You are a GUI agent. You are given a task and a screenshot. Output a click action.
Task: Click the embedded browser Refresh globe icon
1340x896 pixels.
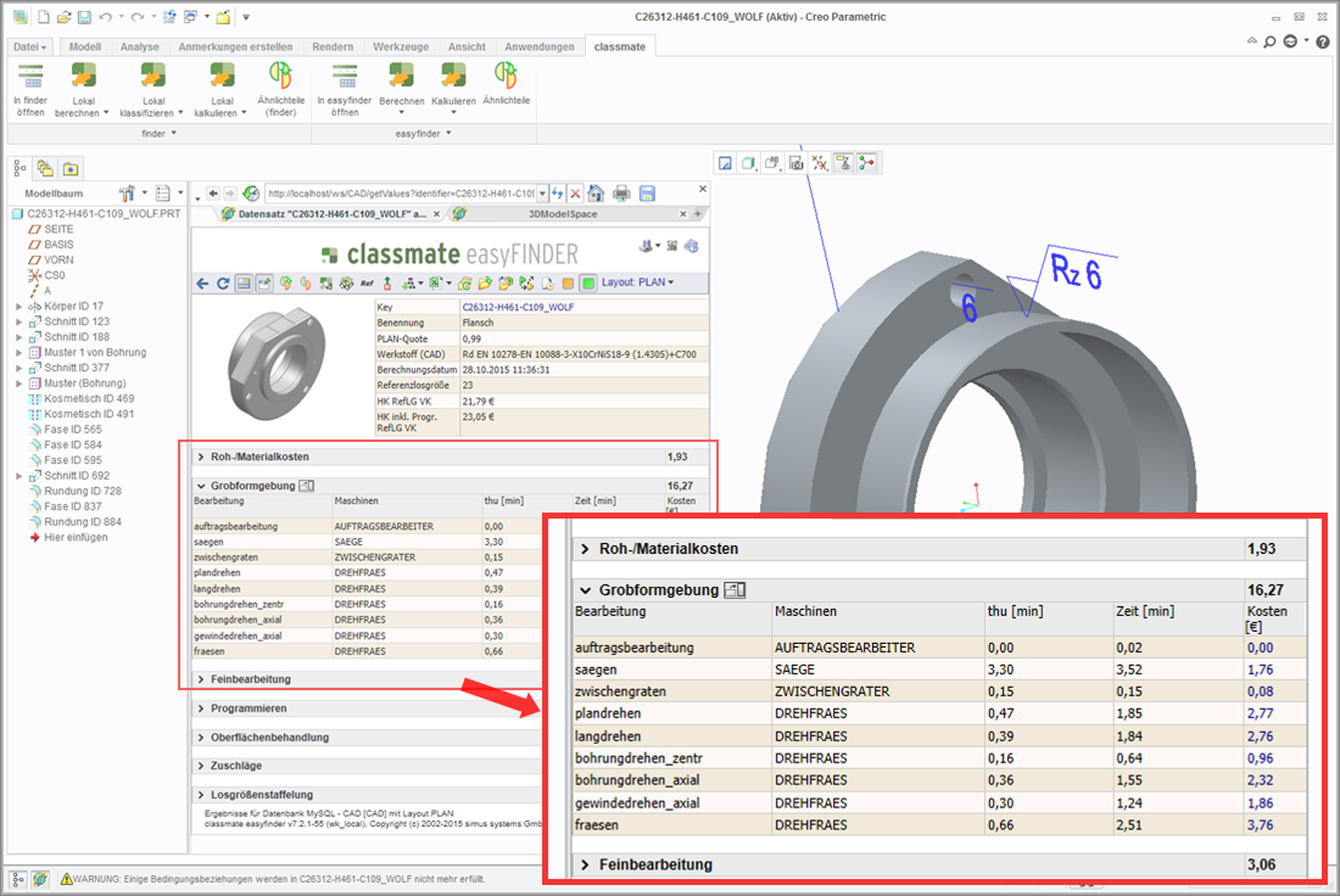pyautogui.click(x=251, y=194)
